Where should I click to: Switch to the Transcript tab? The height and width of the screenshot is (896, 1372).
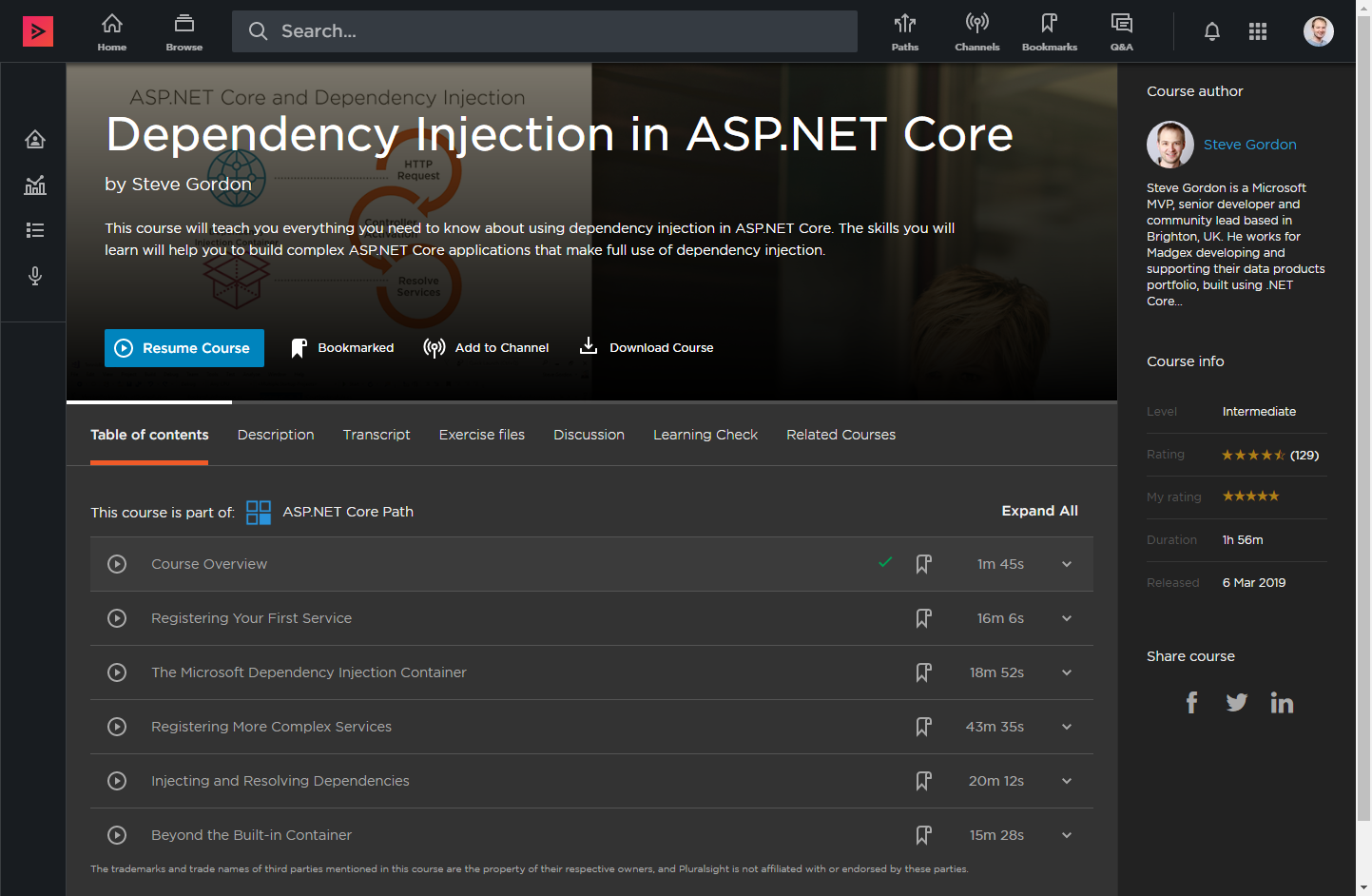pyautogui.click(x=377, y=435)
